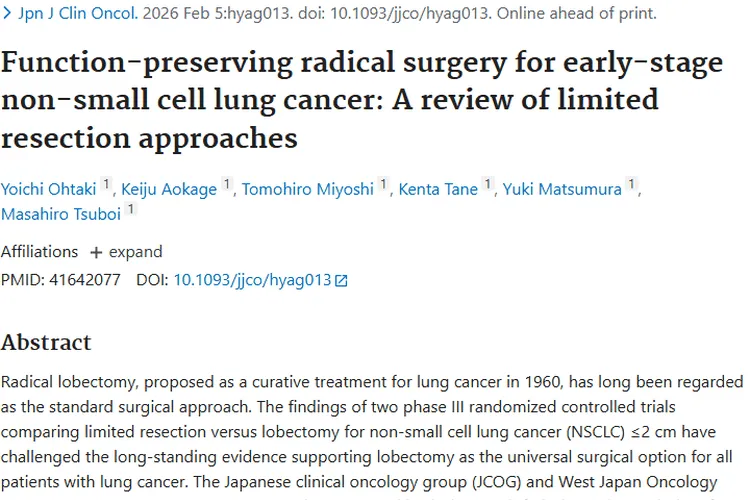This screenshot has width=750, height=500.
Task: Open the Jpn J Clin Oncol journal menu
Action: [x=70, y=14]
